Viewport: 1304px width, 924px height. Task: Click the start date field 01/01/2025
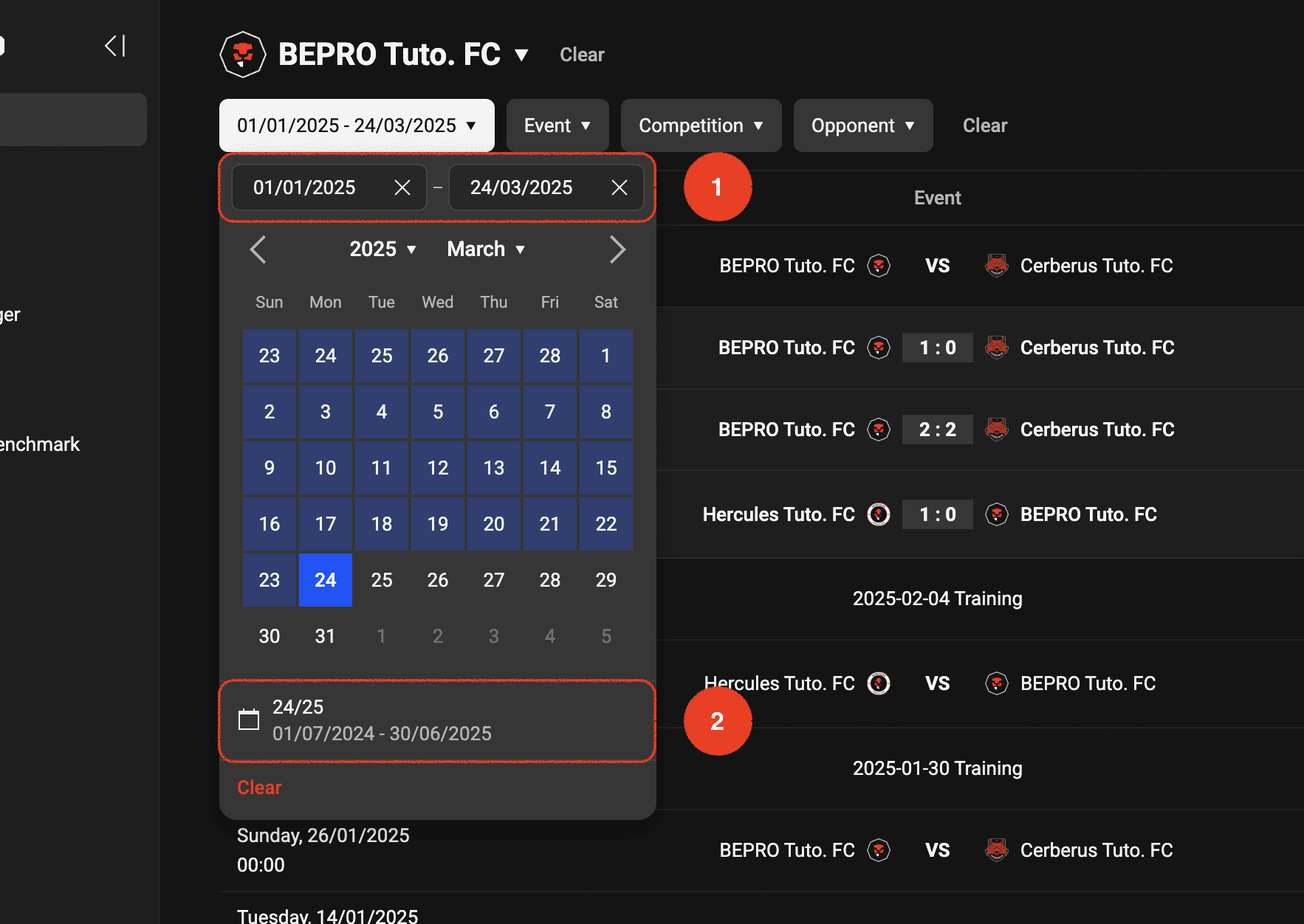tap(329, 187)
